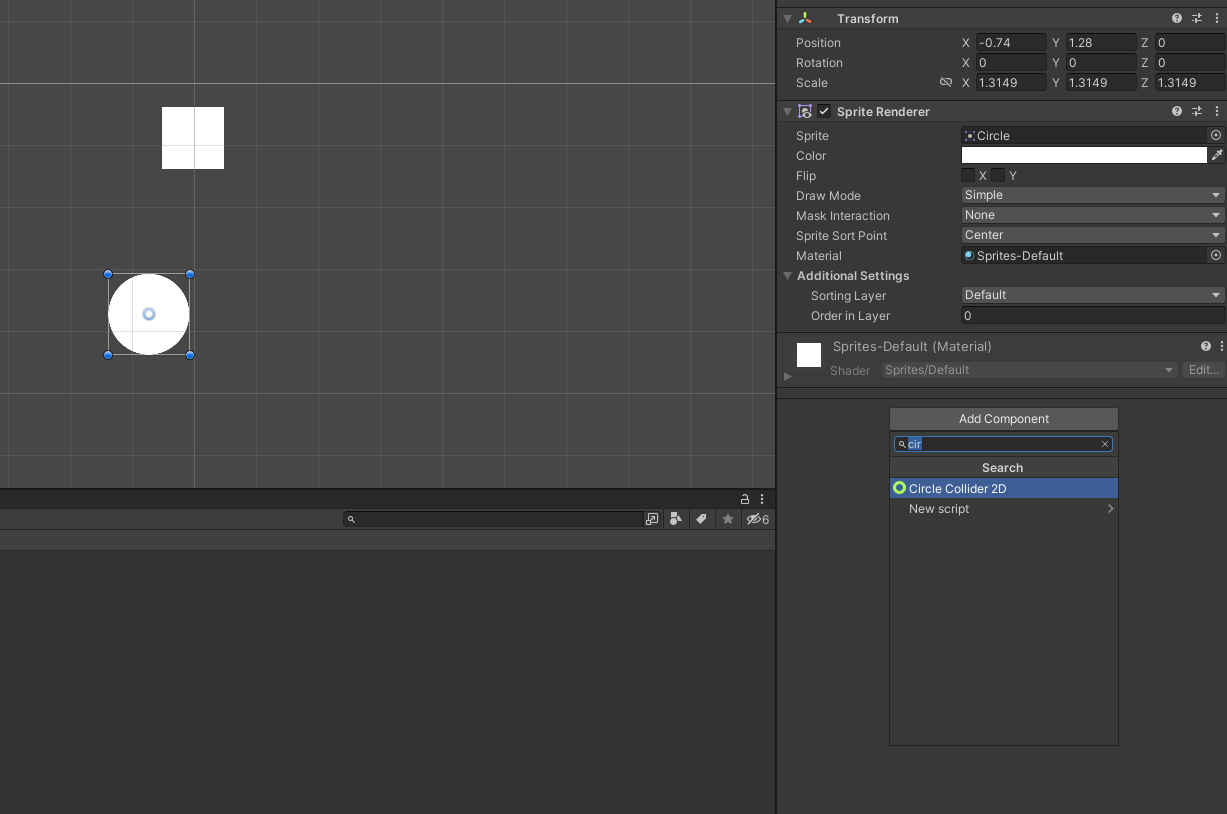Screen dimensions: 1227x814
Task: Click the Search by Label tag icon
Action: tap(701, 519)
